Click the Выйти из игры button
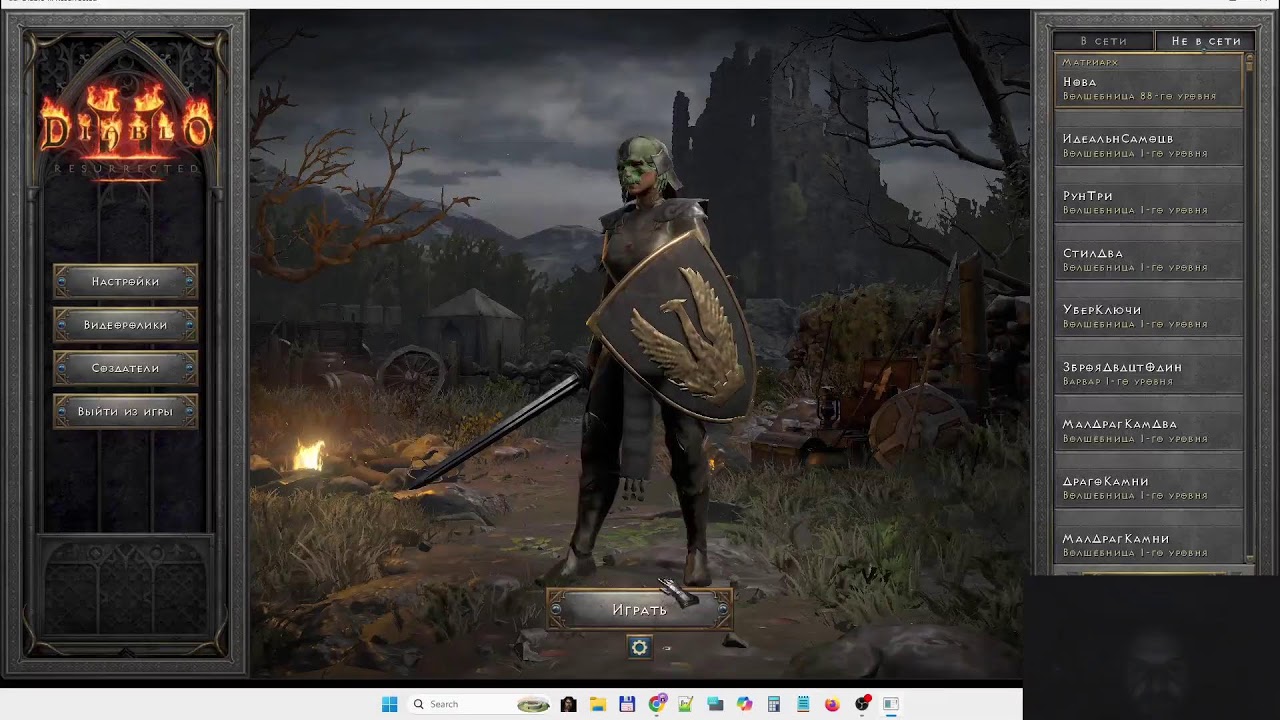The width and height of the screenshot is (1280, 720). point(125,411)
